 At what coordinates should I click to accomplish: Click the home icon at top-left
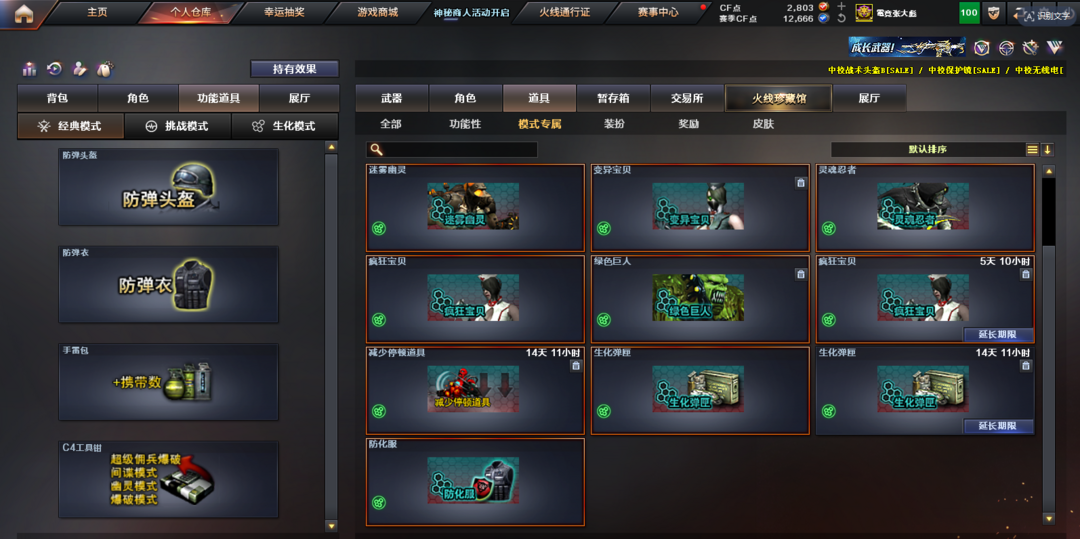click(23, 13)
